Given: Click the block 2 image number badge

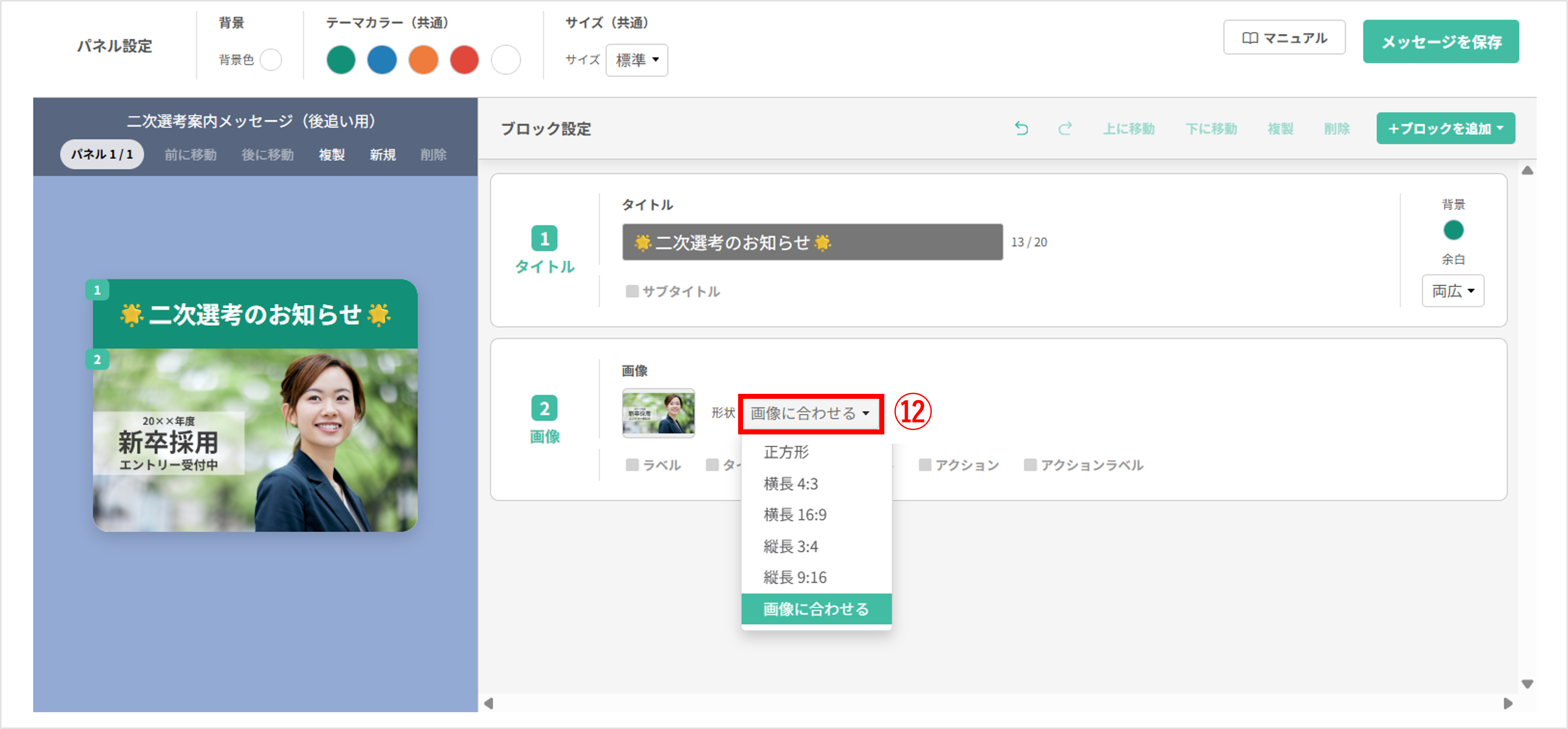Looking at the screenshot, I should 544,408.
